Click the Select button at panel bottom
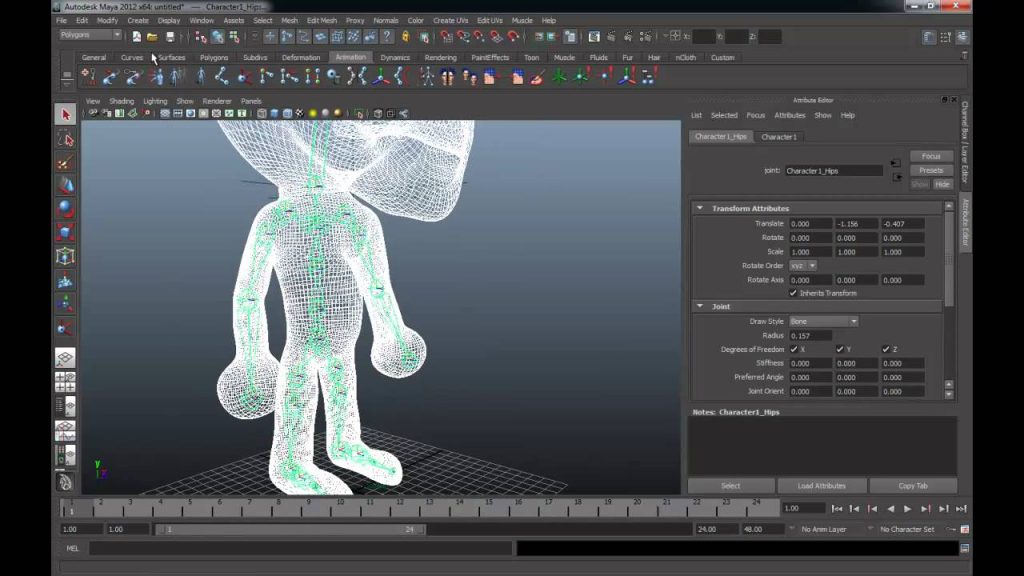 731,486
